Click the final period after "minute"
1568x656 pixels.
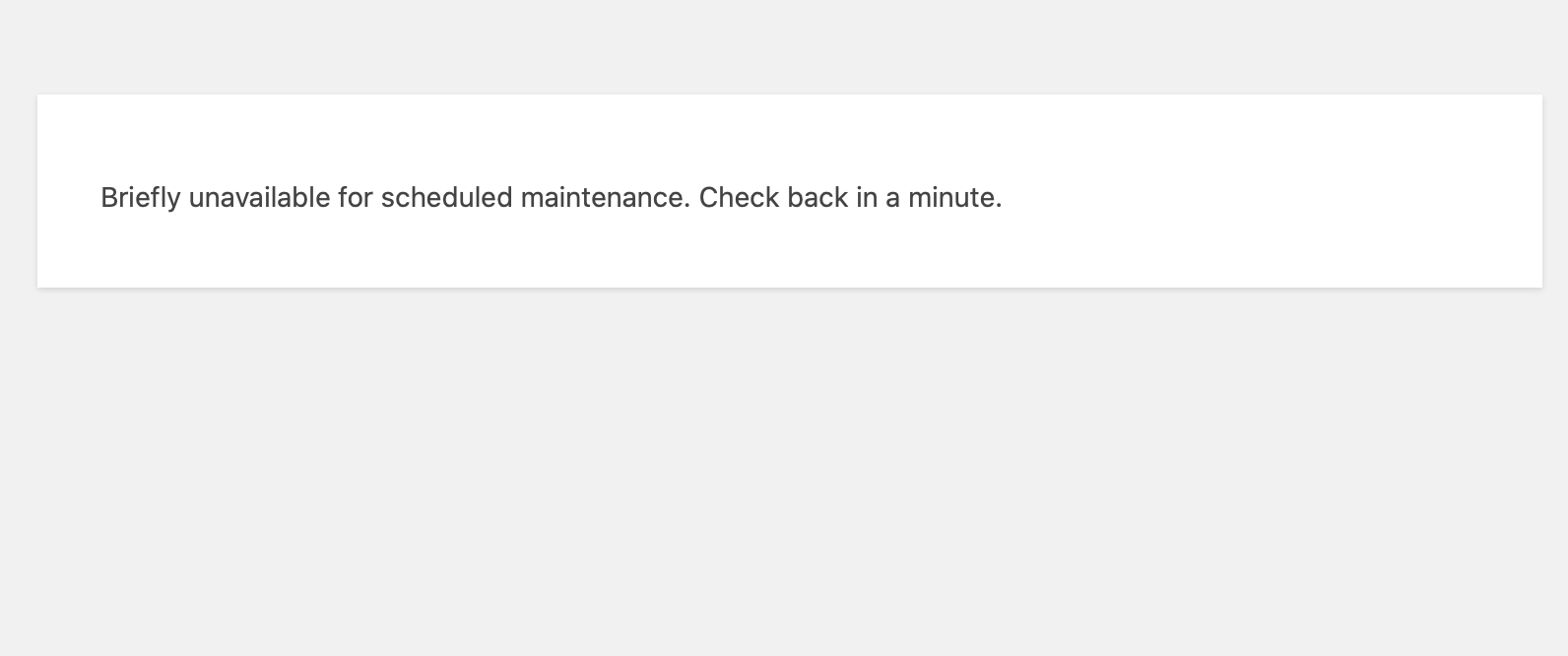click(999, 207)
